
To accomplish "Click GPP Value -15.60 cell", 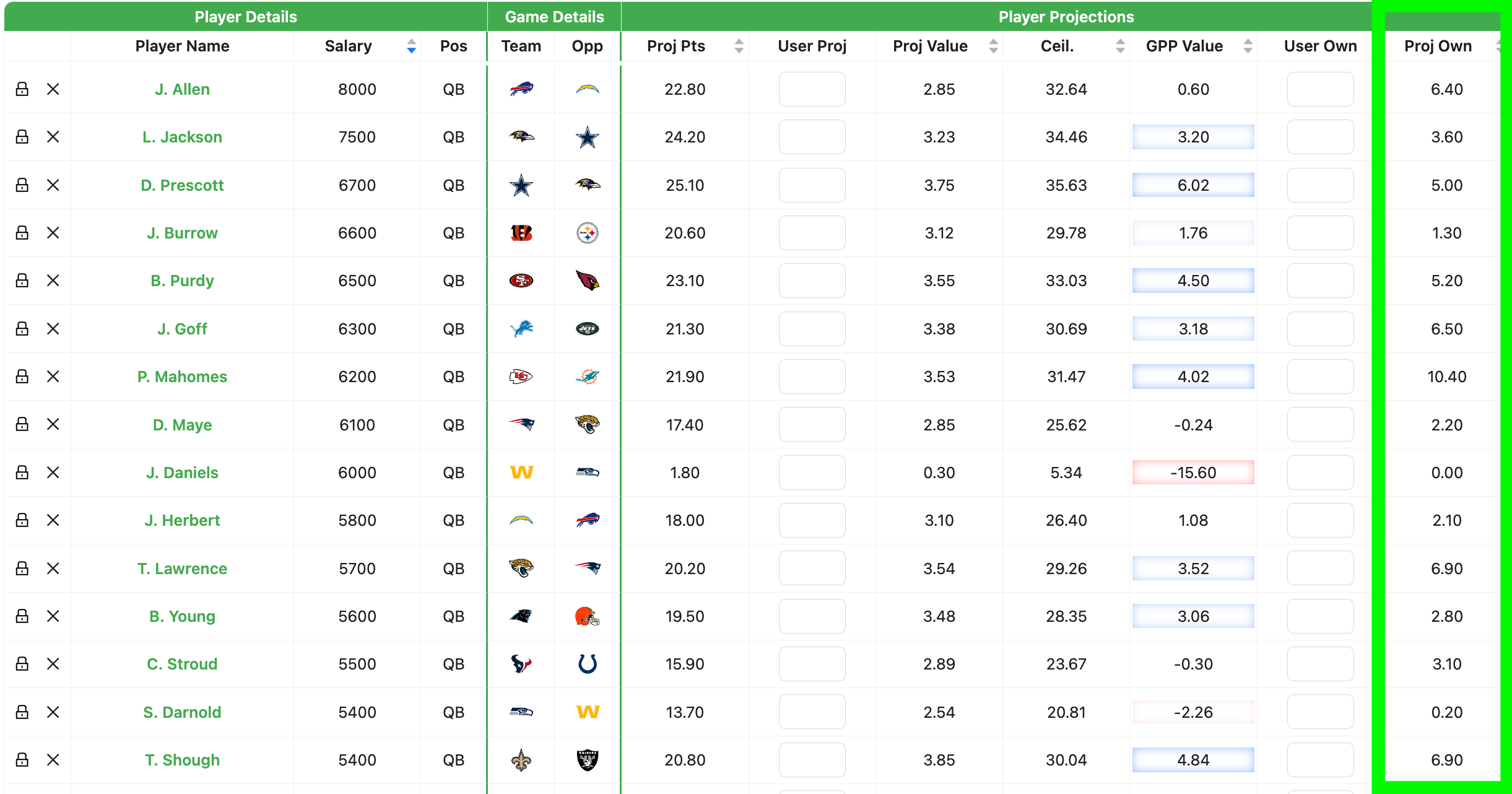I will pos(1193,473).
